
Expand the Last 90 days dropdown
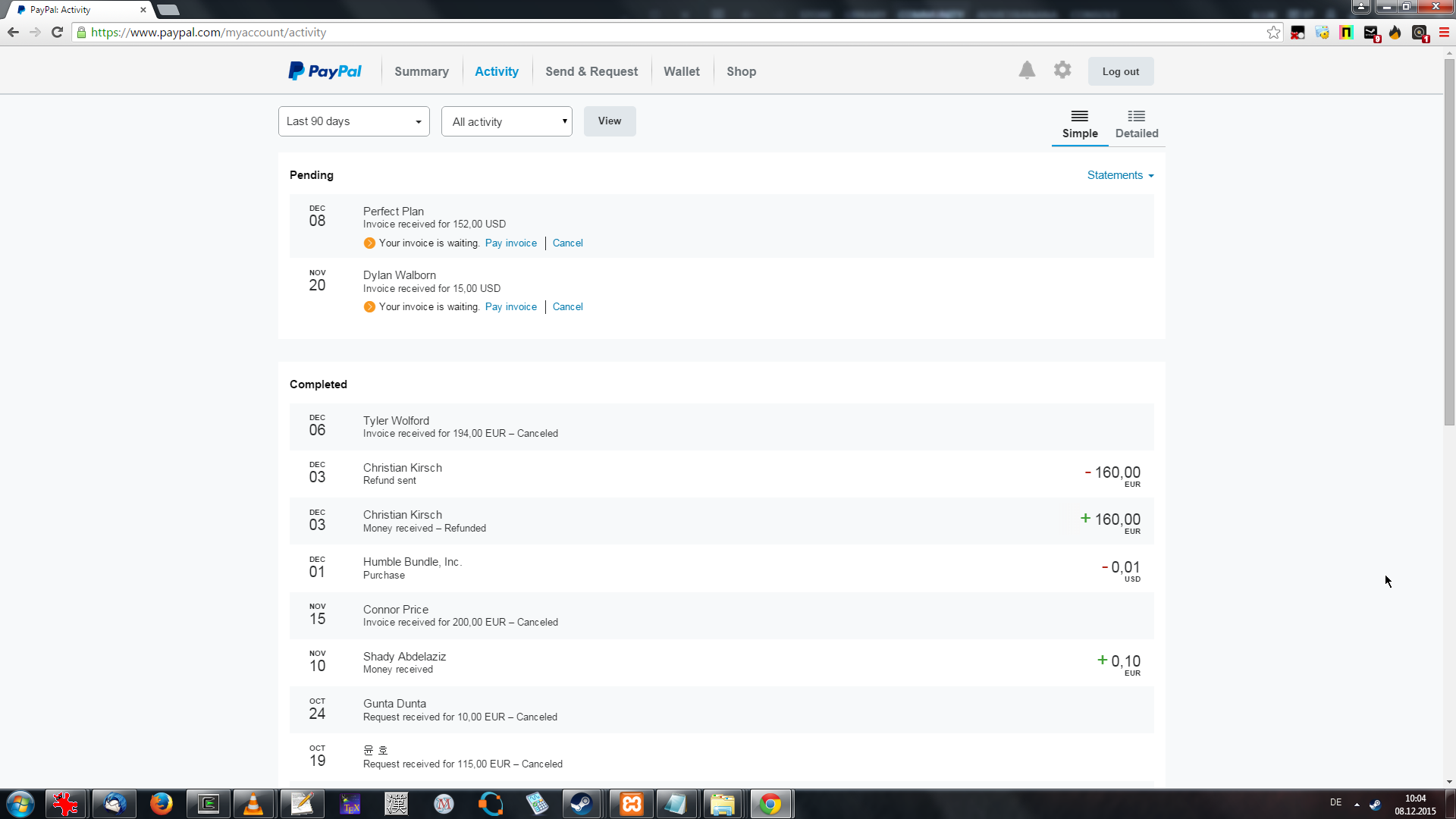353,121
